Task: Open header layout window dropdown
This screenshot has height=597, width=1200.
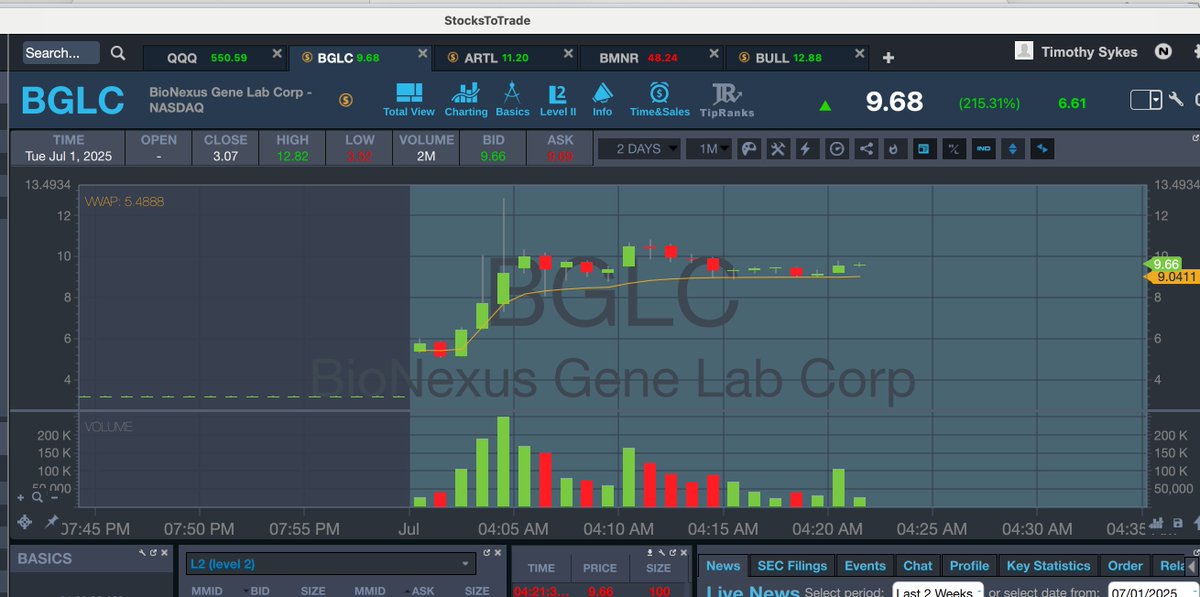Action: tap(1146, 100)
